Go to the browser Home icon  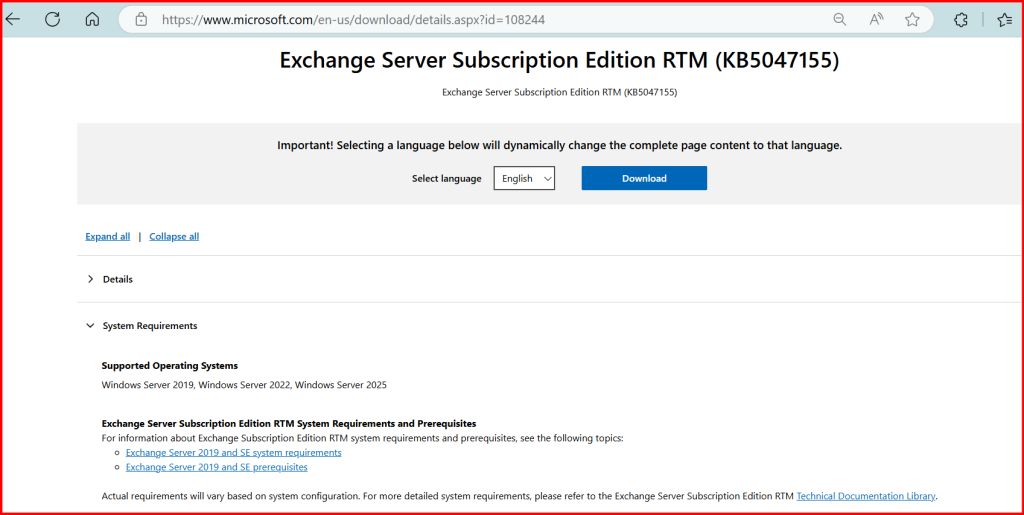(x=92, y=19)
